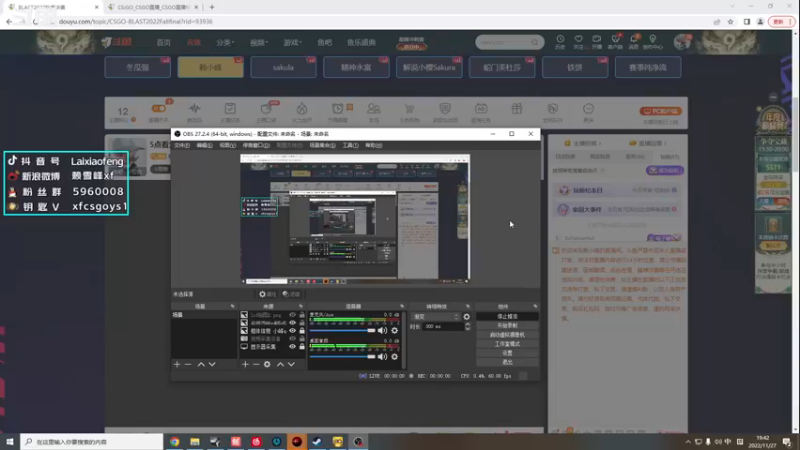Viewport: 800px width, 450px height.
Task: Show hidden system tray icons chevron
Action: (x=688, y=442)
